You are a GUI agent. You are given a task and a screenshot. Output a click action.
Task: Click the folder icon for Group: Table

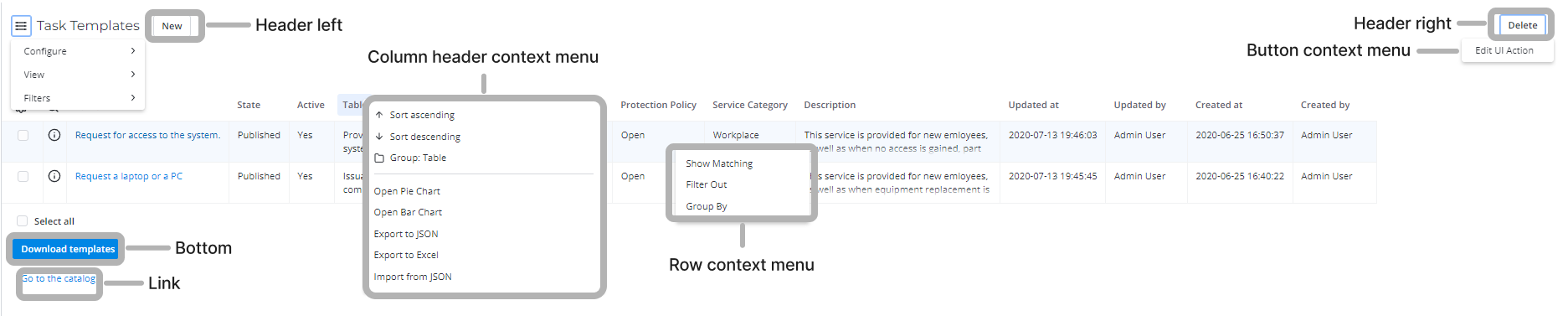tap(379, 158)
